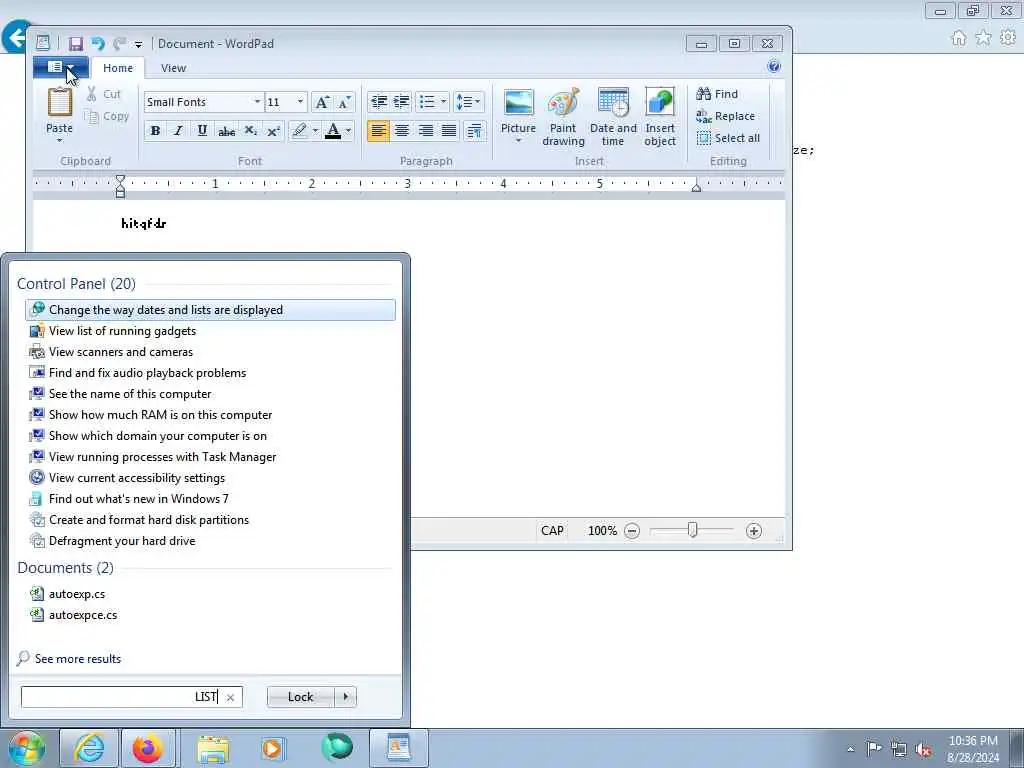Open the font color dropdown arrow
This screenshot has width=1024, height=768.
pos(349,131)
